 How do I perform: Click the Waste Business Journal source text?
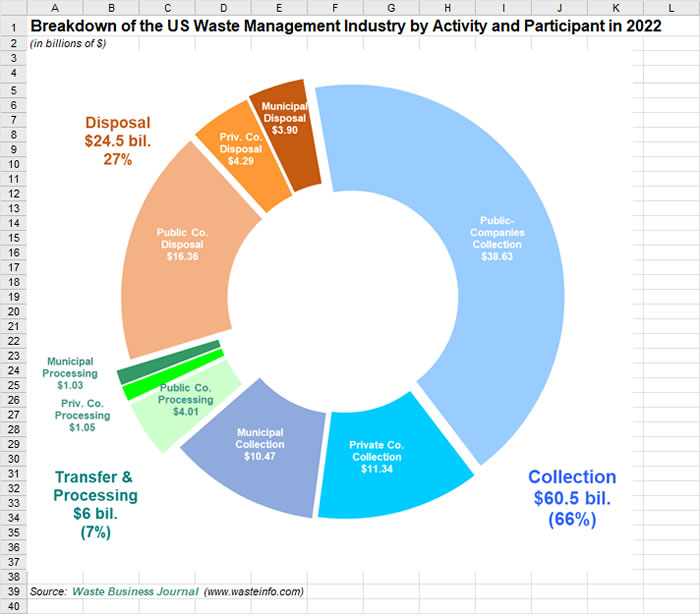coord(135,591)
